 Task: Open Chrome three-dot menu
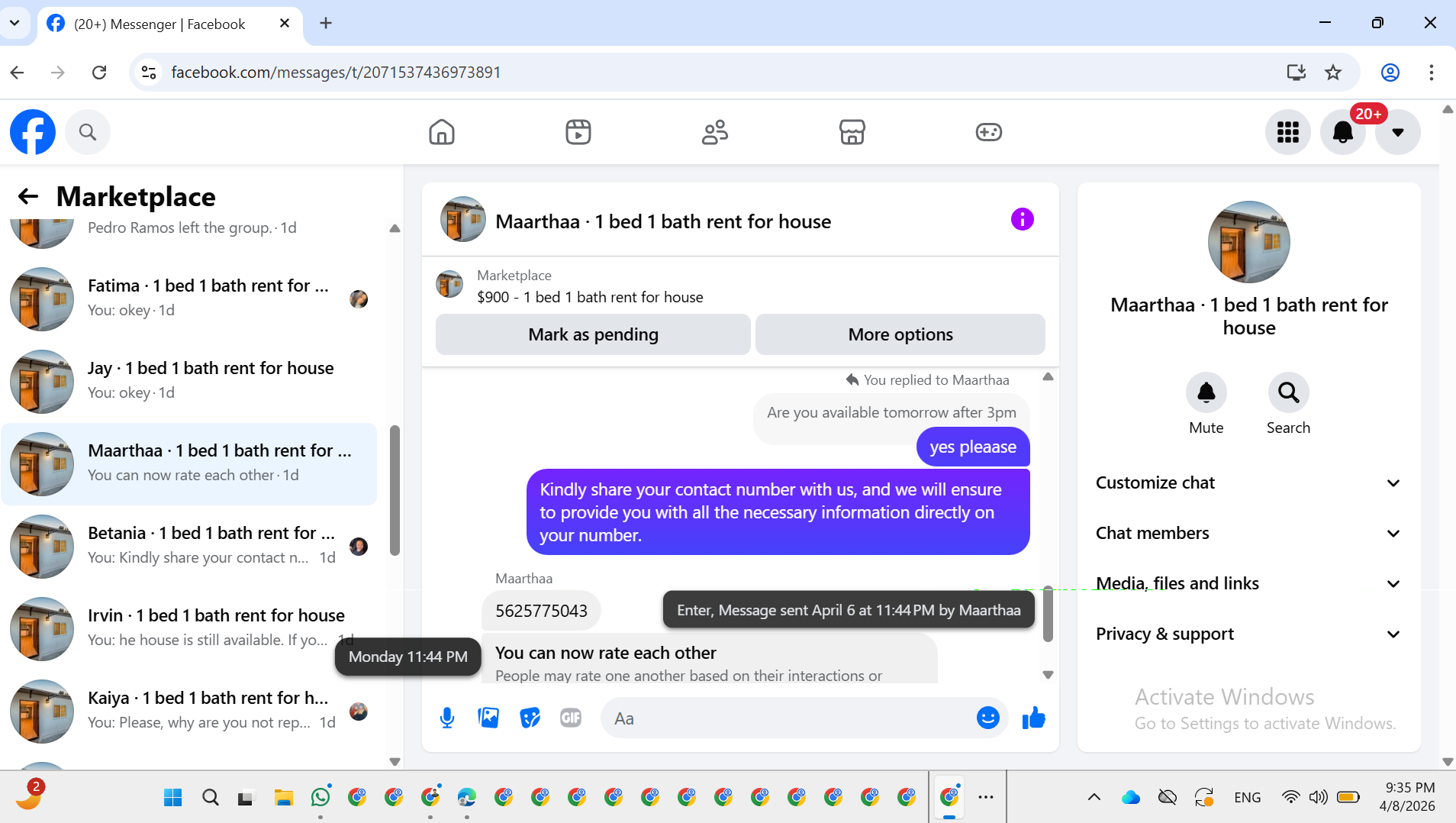[1431, 73]
